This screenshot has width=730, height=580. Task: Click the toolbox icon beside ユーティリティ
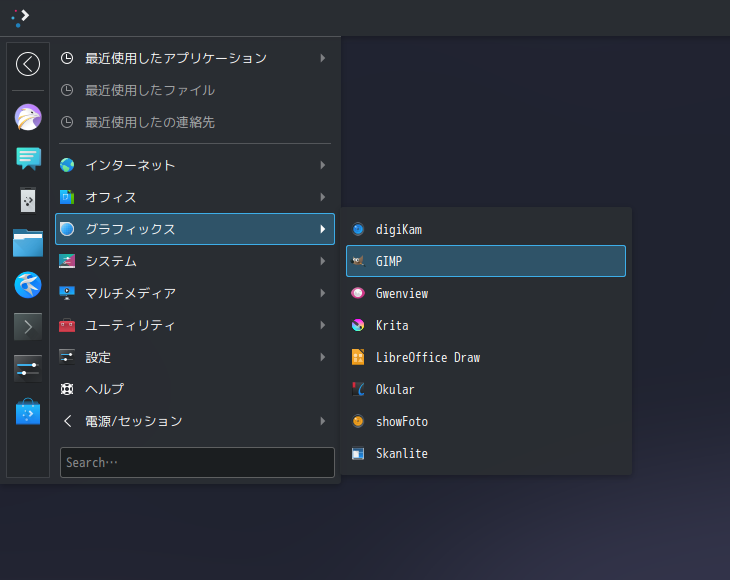67,325
